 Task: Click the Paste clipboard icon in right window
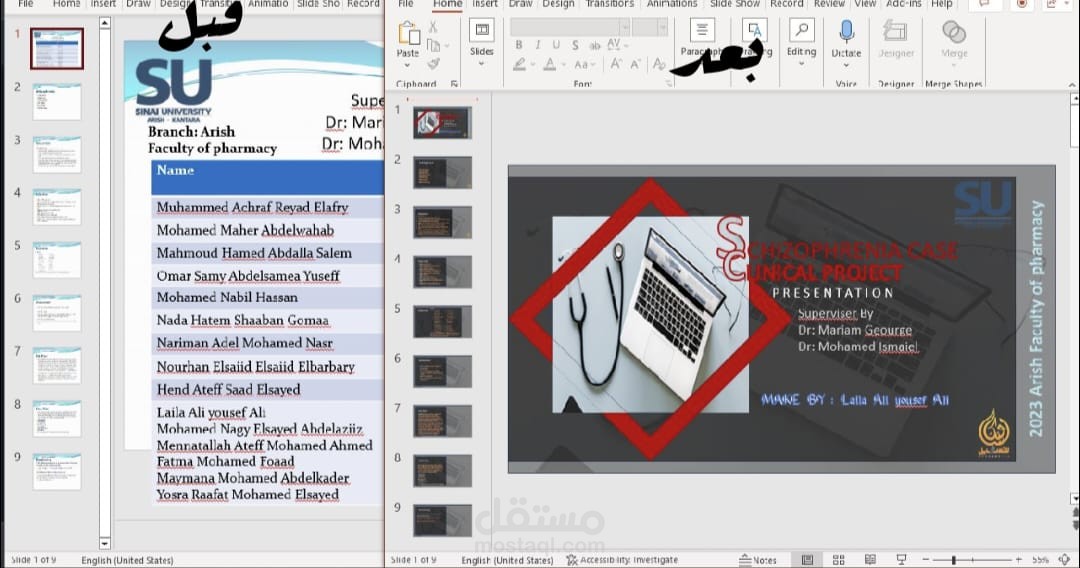(408, 33)
